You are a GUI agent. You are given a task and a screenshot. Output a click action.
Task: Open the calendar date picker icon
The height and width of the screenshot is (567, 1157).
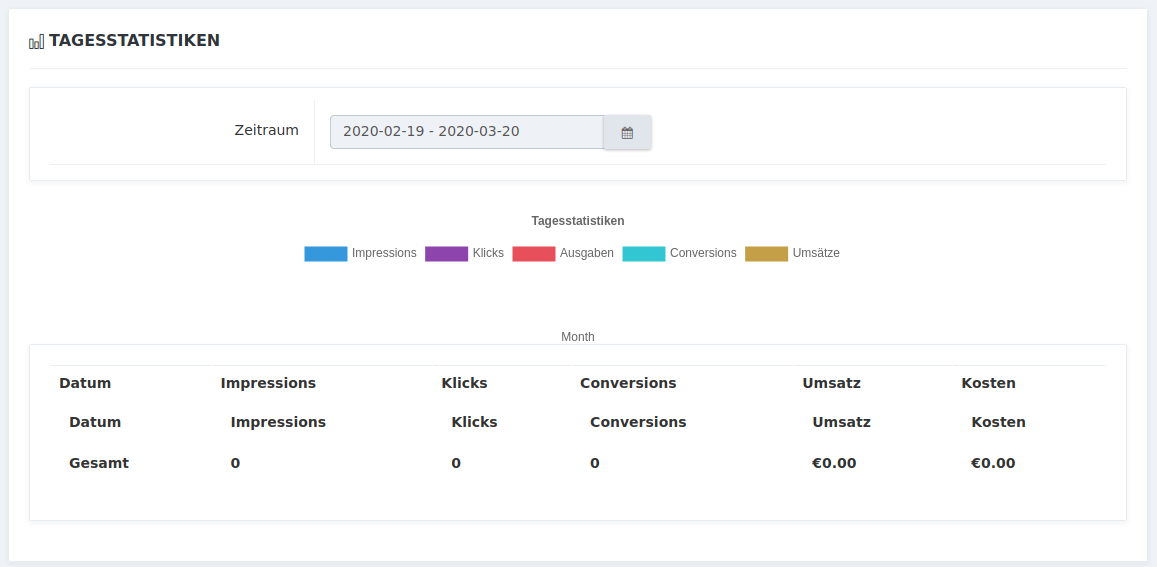pyautogui.click(x=627, y=132)
